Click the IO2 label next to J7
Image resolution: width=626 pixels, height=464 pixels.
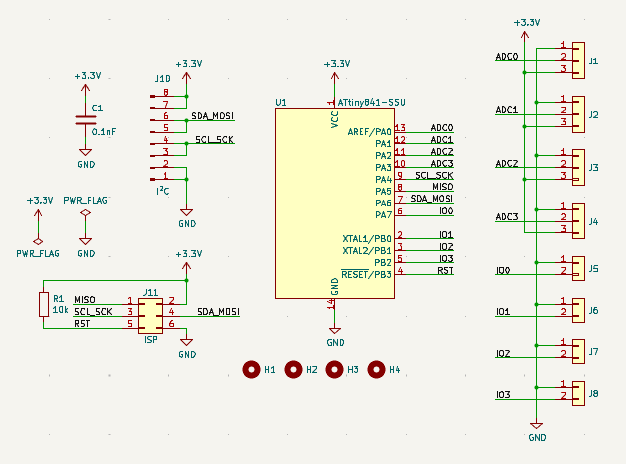pyautogui.click(x=503, y=354)
